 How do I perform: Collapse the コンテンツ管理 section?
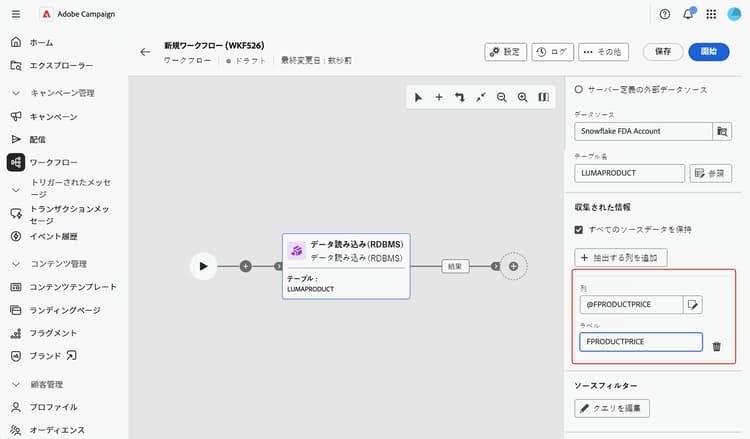click(x=16, y=264)
